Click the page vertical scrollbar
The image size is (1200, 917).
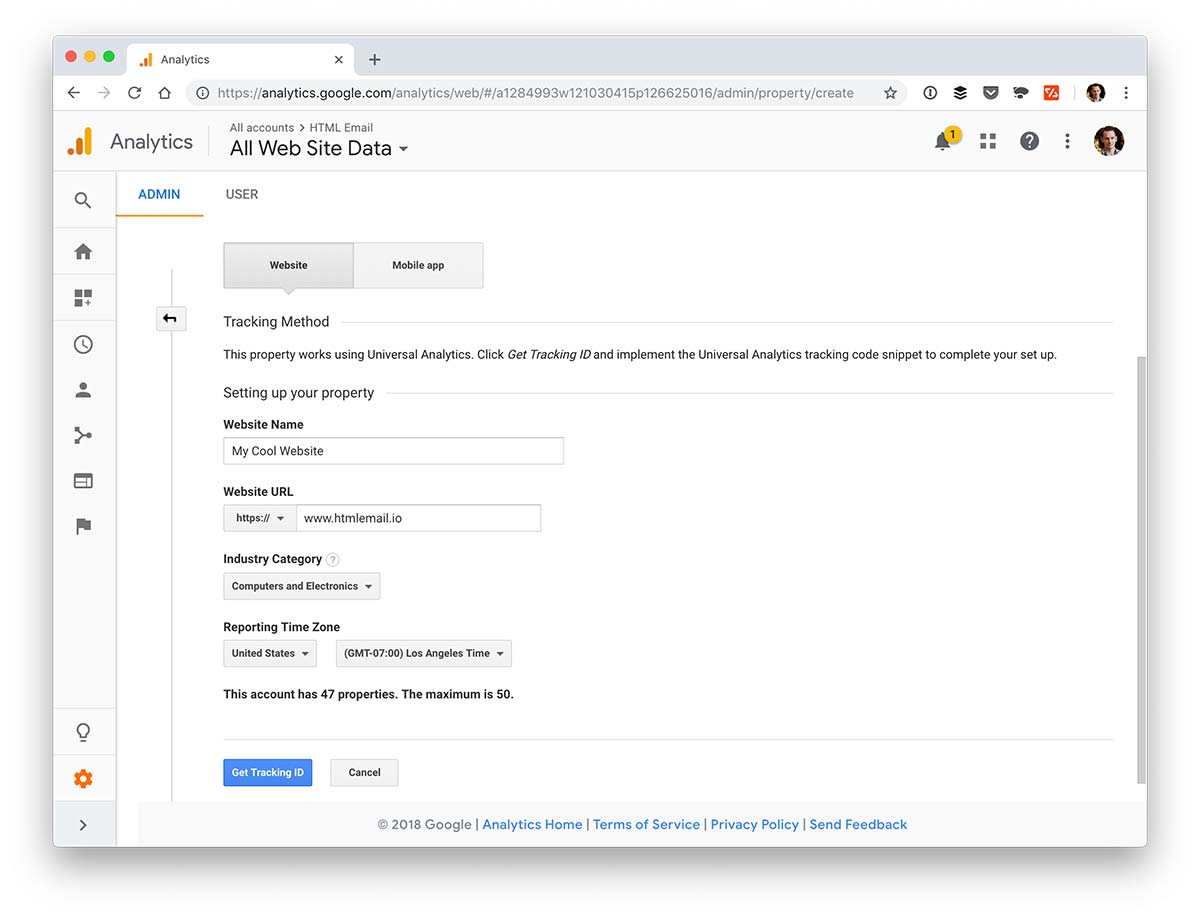tap(1142, 570)
